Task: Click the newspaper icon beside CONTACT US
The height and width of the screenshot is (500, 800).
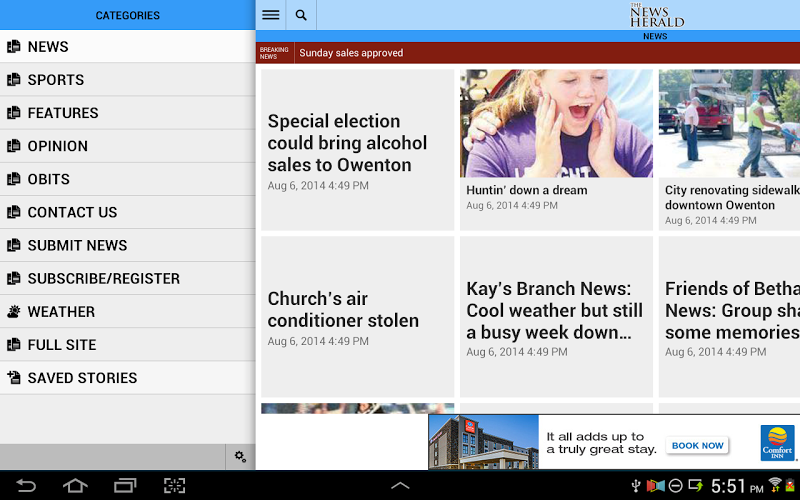Action: click(x=14, y=212)
